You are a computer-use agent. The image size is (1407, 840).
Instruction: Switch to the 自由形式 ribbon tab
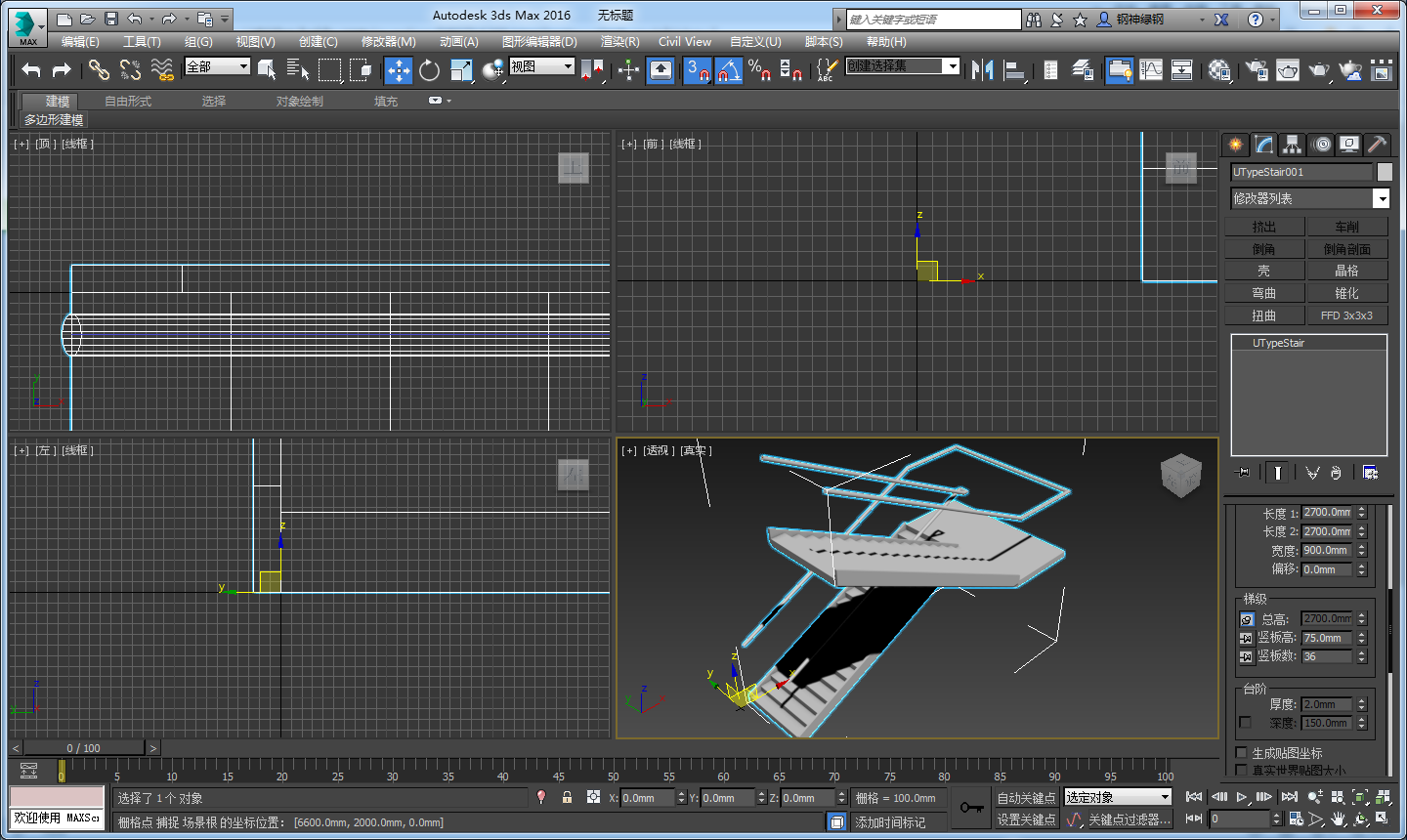pyautogui.click(x=128, y=102)
